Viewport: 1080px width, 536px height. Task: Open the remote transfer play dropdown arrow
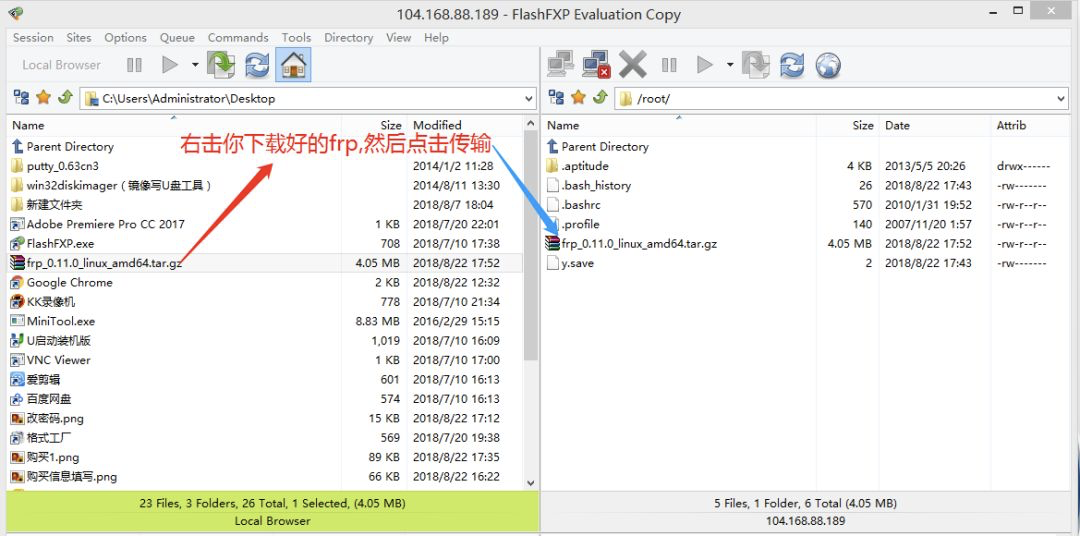pyautogui.click(x=729, y=65)
